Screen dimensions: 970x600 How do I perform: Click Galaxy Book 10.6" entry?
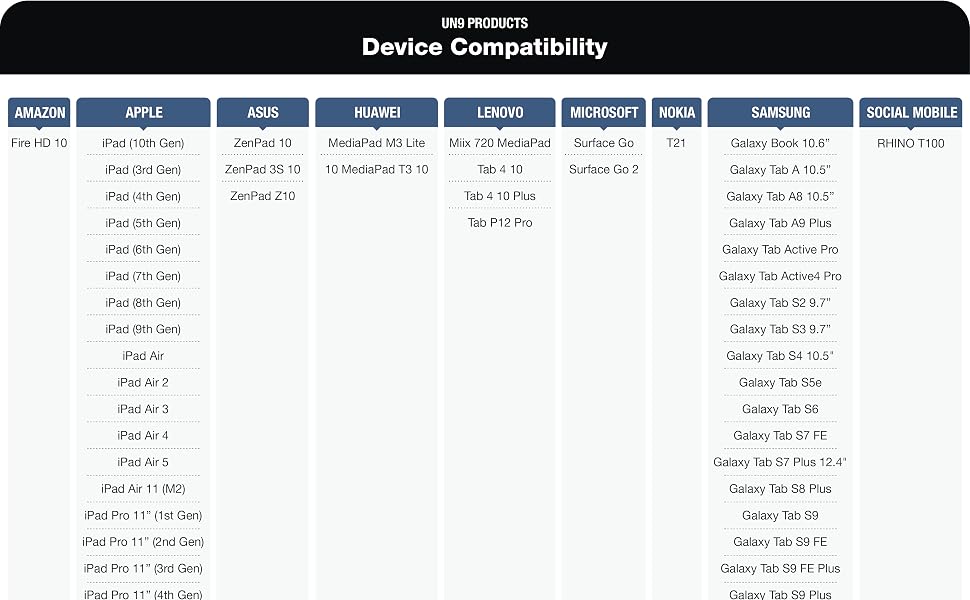click(x=780, y=143)
